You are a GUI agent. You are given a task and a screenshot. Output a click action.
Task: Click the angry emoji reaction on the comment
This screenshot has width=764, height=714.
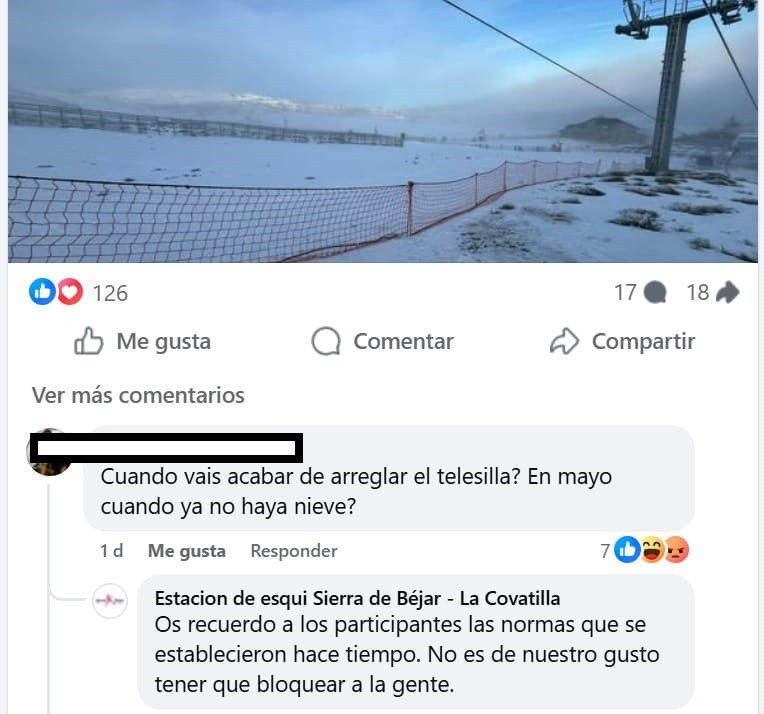676,550
